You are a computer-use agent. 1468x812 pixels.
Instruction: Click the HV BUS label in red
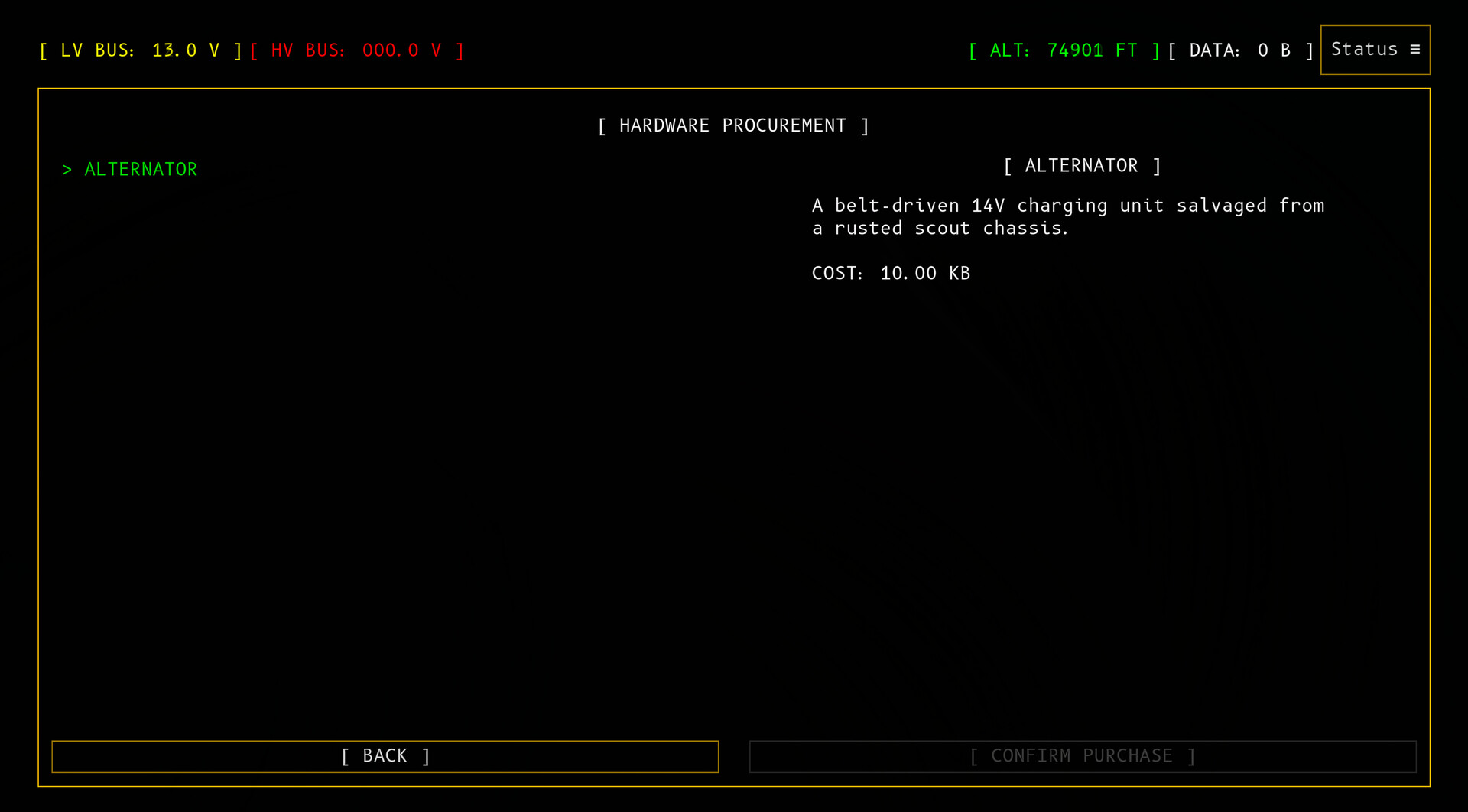(307, 50)
